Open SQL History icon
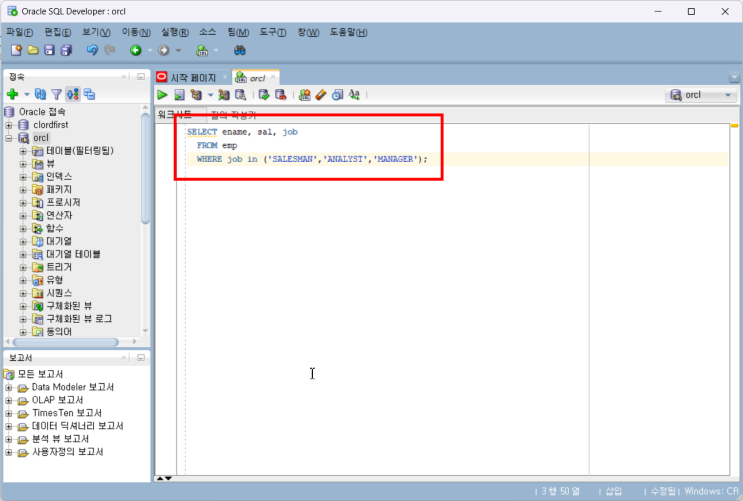The image size is (743, 501). click(337, 95)
